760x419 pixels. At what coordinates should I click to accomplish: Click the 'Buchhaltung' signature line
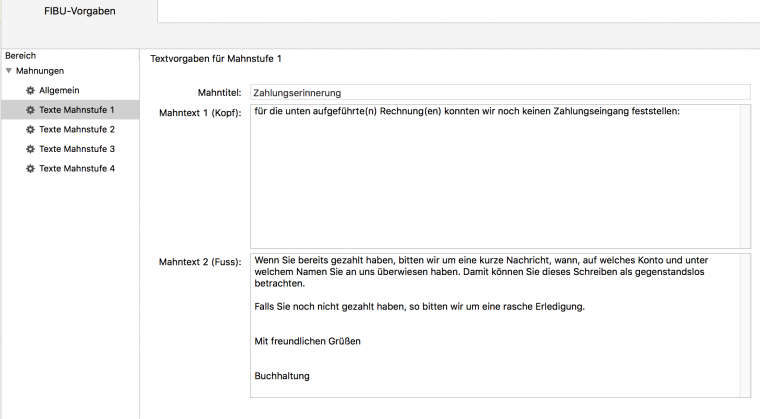coord(282,376)
